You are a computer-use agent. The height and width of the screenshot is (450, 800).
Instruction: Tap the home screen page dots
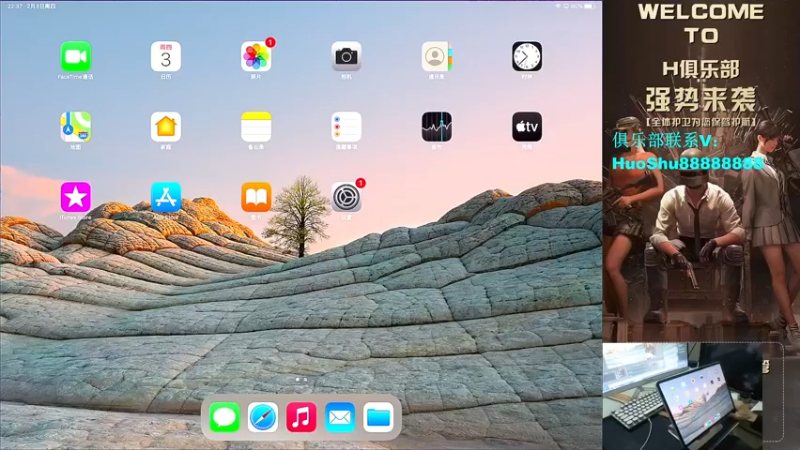(301, 380)
